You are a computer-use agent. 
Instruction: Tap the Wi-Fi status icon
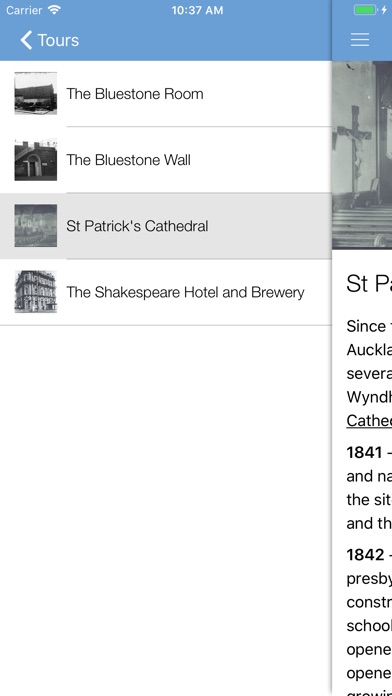pos(54,10)
